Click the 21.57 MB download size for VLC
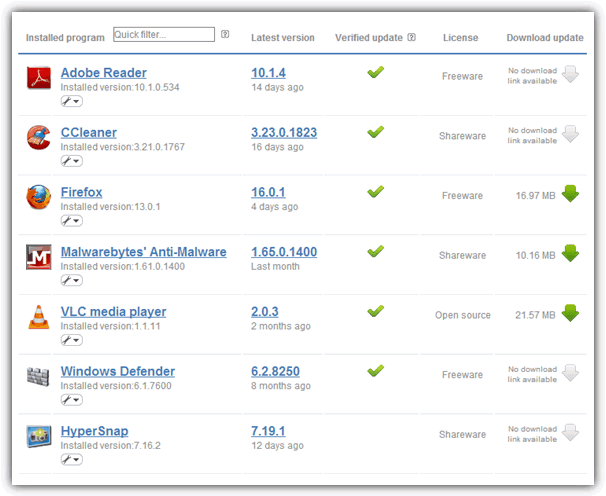 click(x=535, y=315)
